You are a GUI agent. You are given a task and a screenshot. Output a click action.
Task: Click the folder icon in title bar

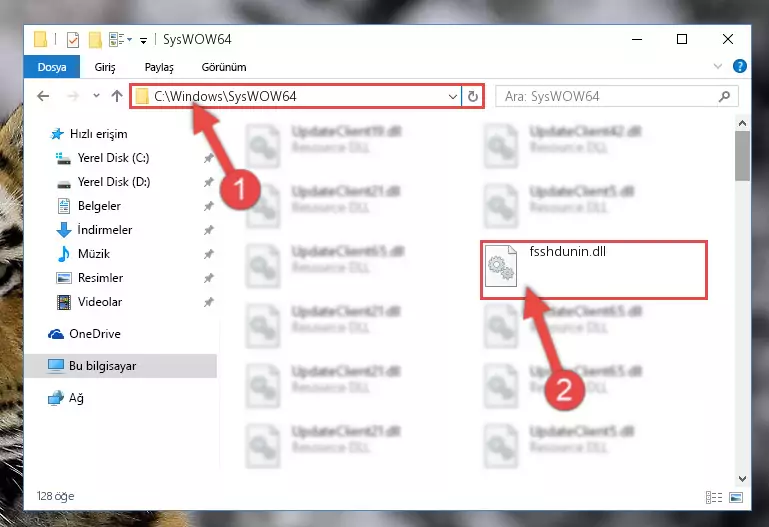[41, 39]
